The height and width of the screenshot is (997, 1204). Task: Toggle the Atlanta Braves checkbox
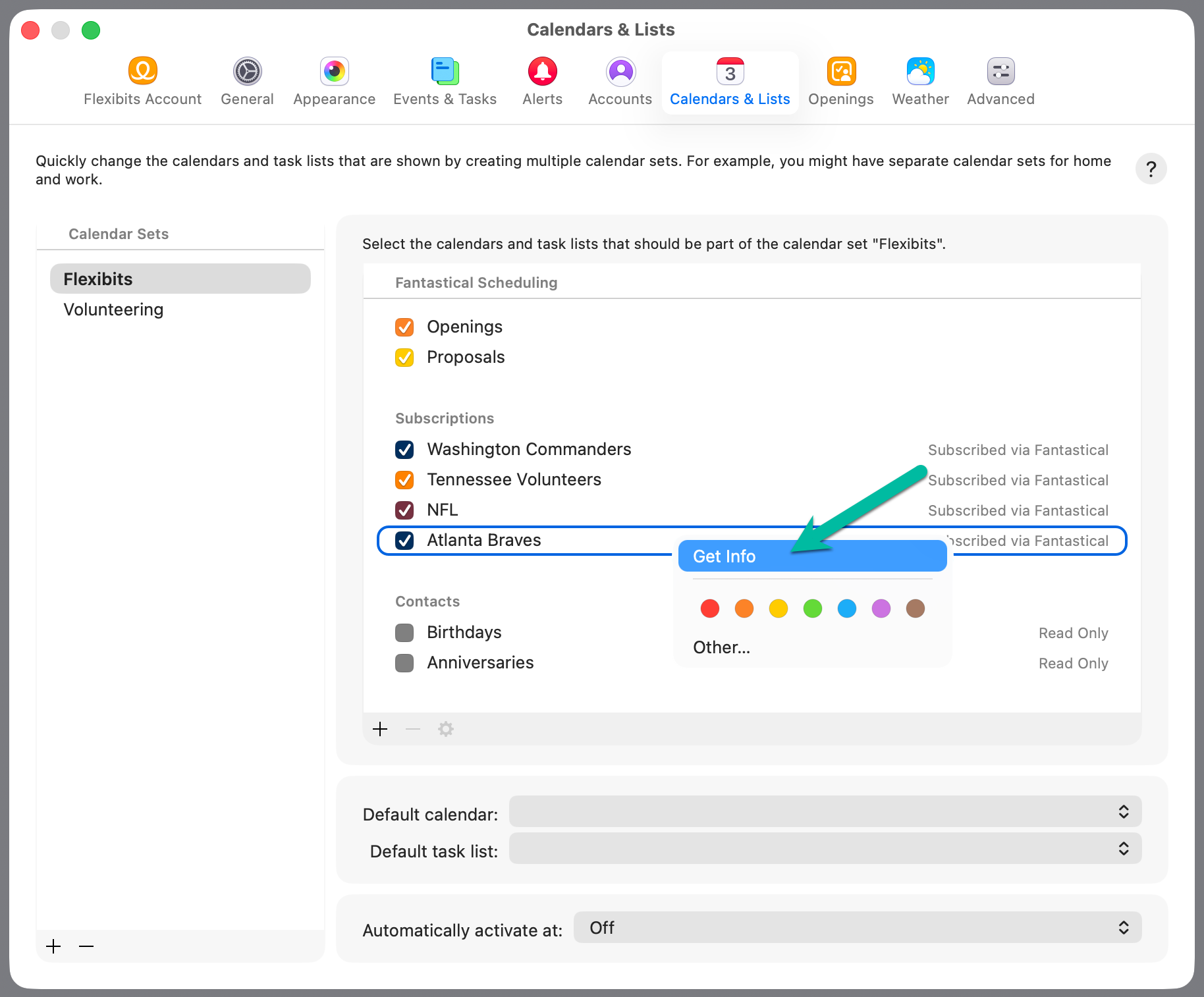click(x=404, y=541)
